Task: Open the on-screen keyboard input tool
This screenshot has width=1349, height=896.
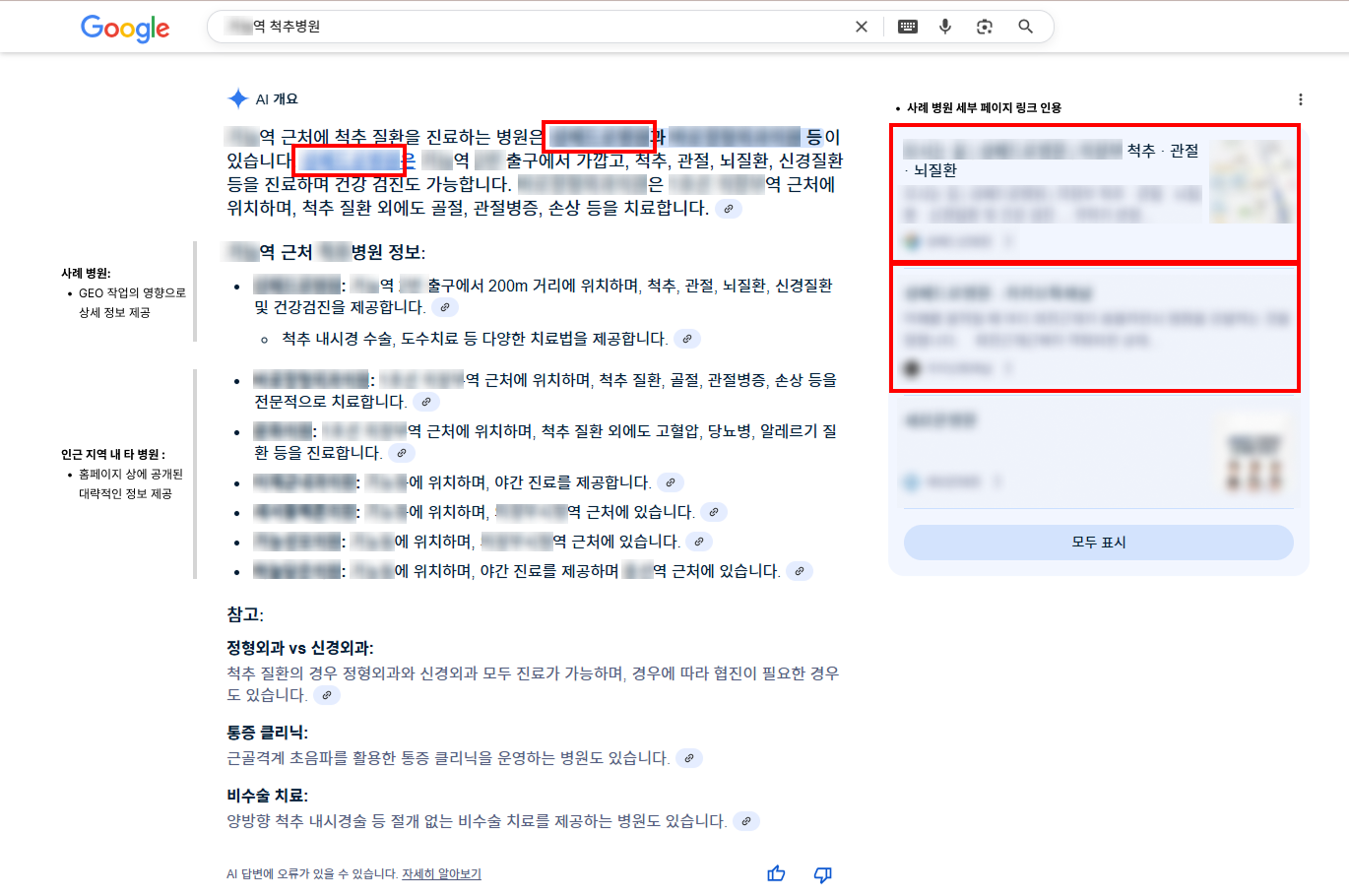Action: (908, 27)
